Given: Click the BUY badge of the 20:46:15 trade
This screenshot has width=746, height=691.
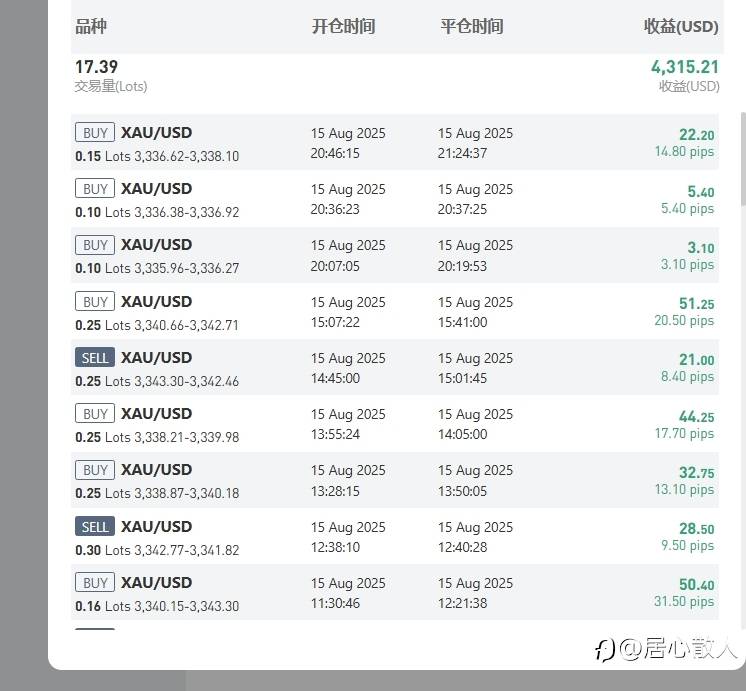Looking at the screenshot, I should coord(95,132).
